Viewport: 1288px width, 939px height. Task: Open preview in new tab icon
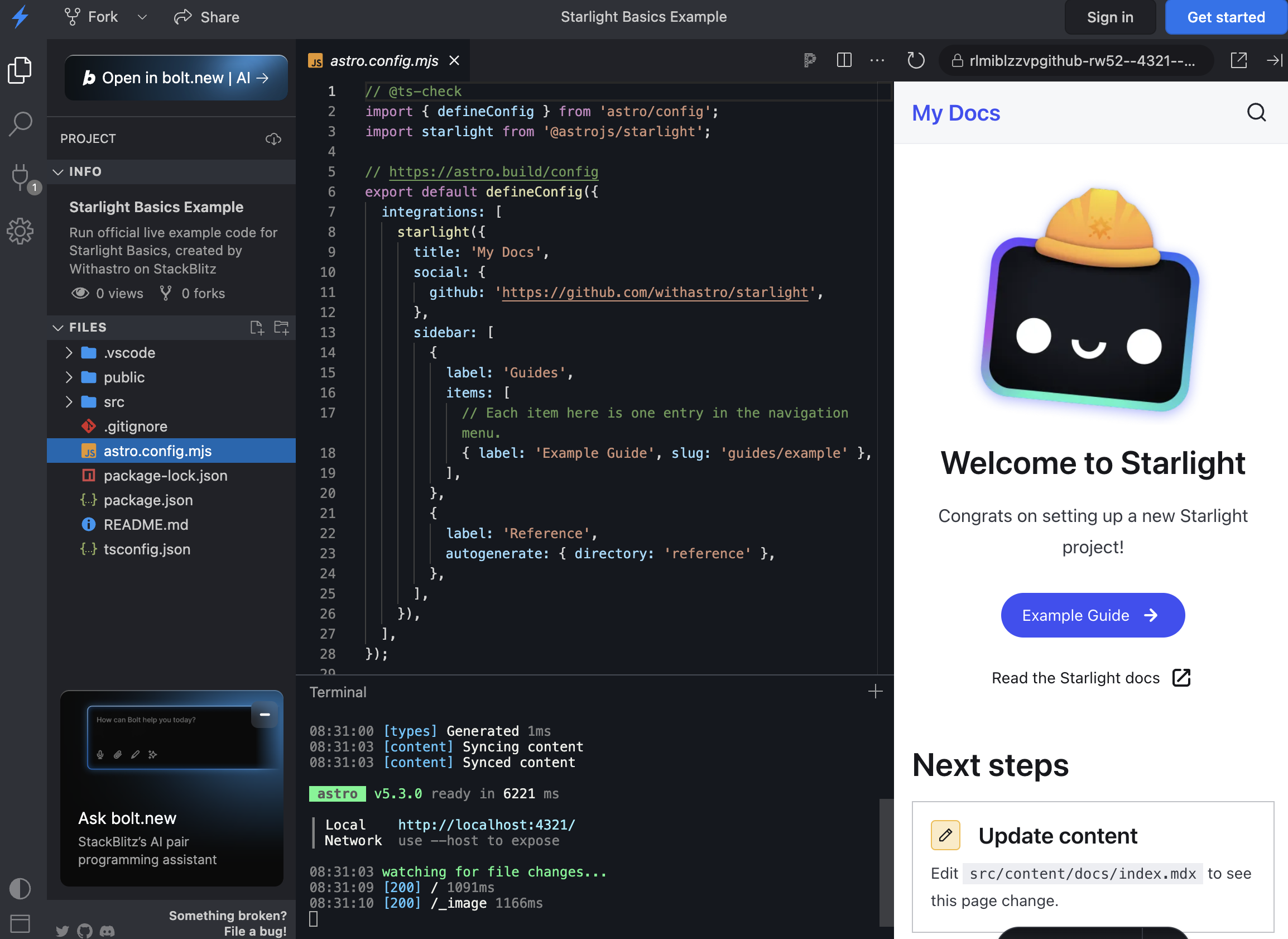coord(1238,60)
